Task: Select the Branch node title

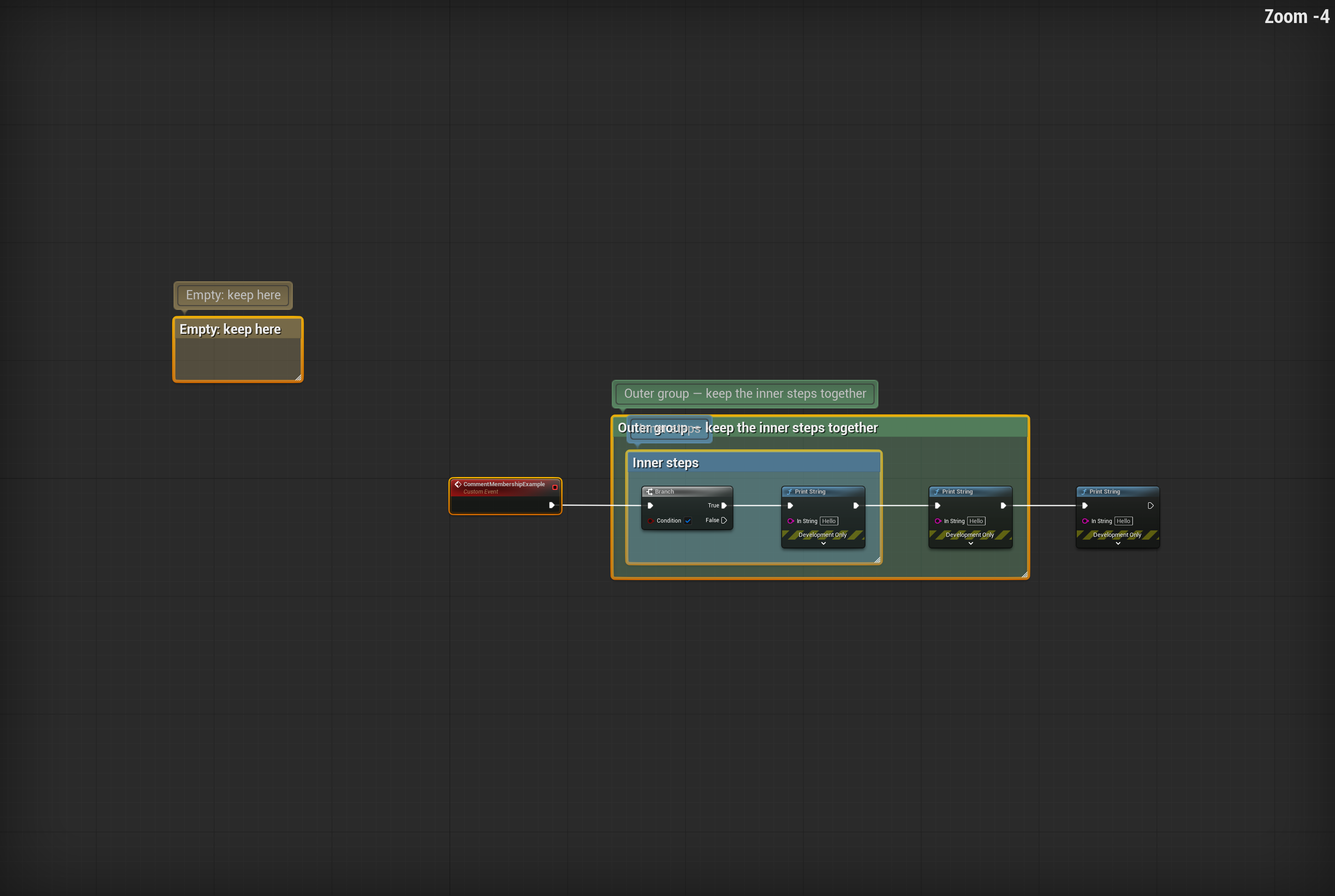Action: (664, 491)
